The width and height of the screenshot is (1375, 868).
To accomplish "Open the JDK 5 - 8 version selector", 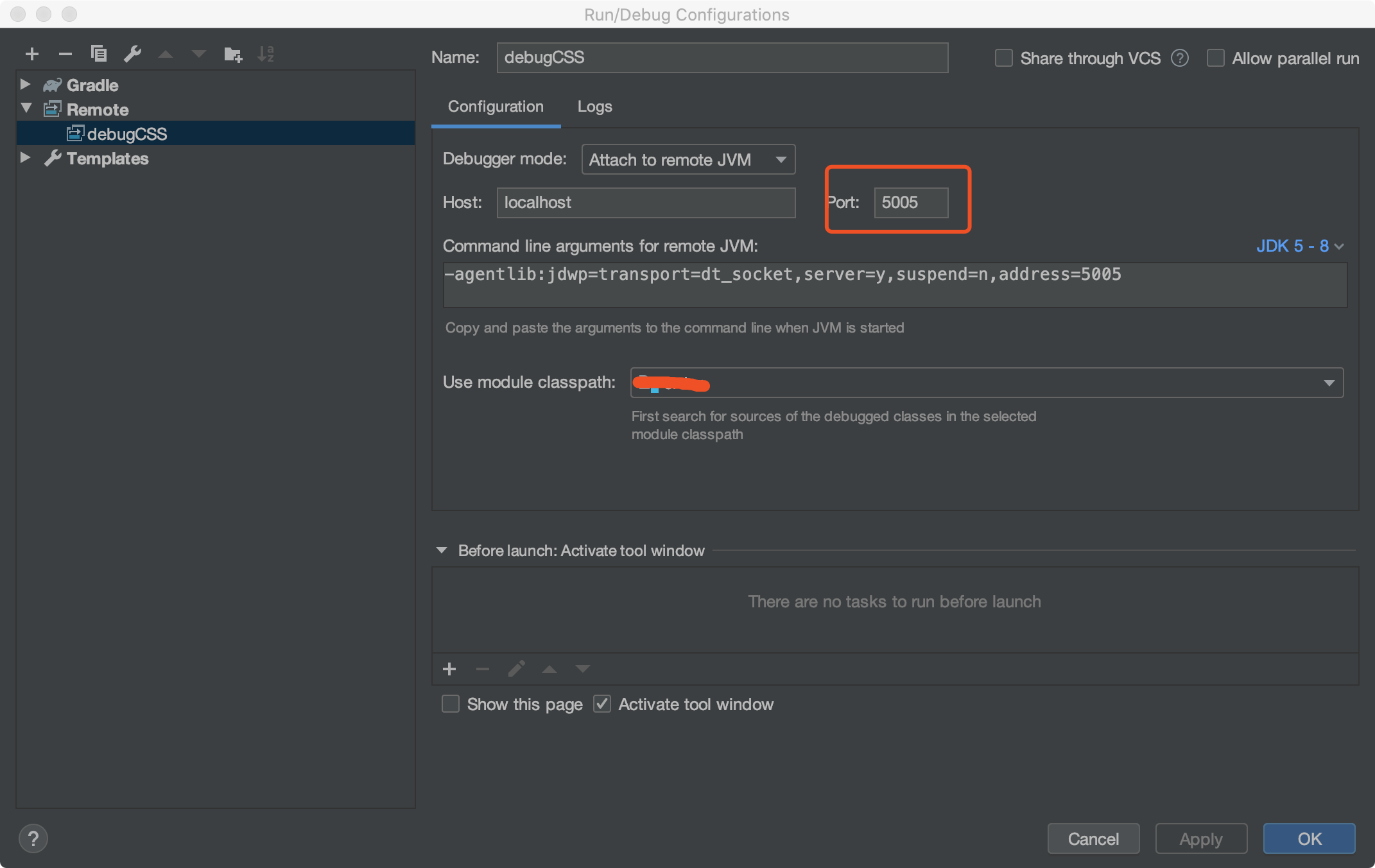I will tap(1299, 246).
